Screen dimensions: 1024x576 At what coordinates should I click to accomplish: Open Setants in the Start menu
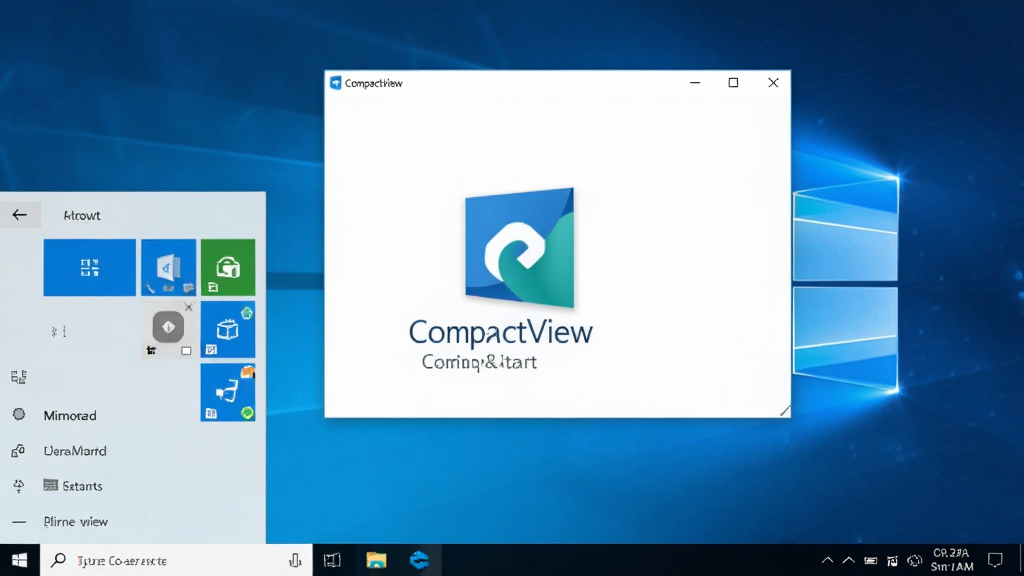coord(82,486)
